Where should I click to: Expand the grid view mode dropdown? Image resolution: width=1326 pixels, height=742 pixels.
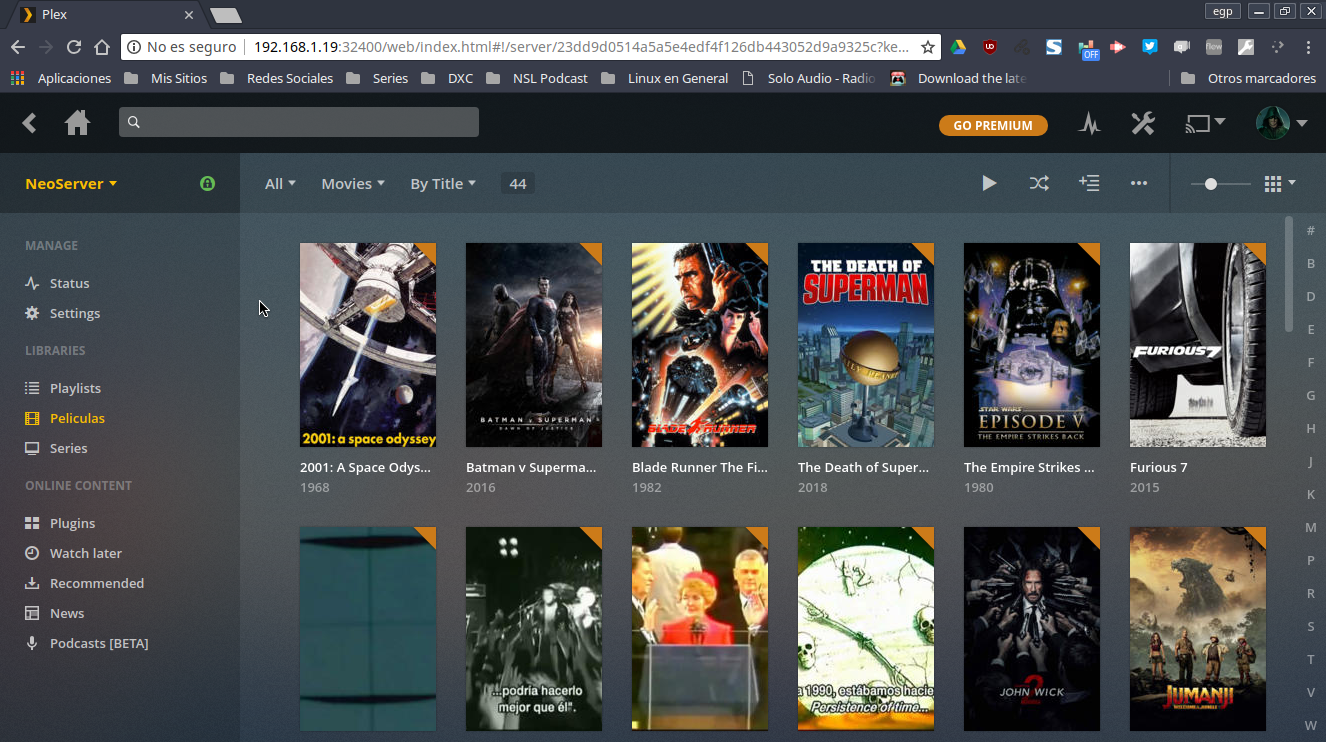tap(1280, 183)
